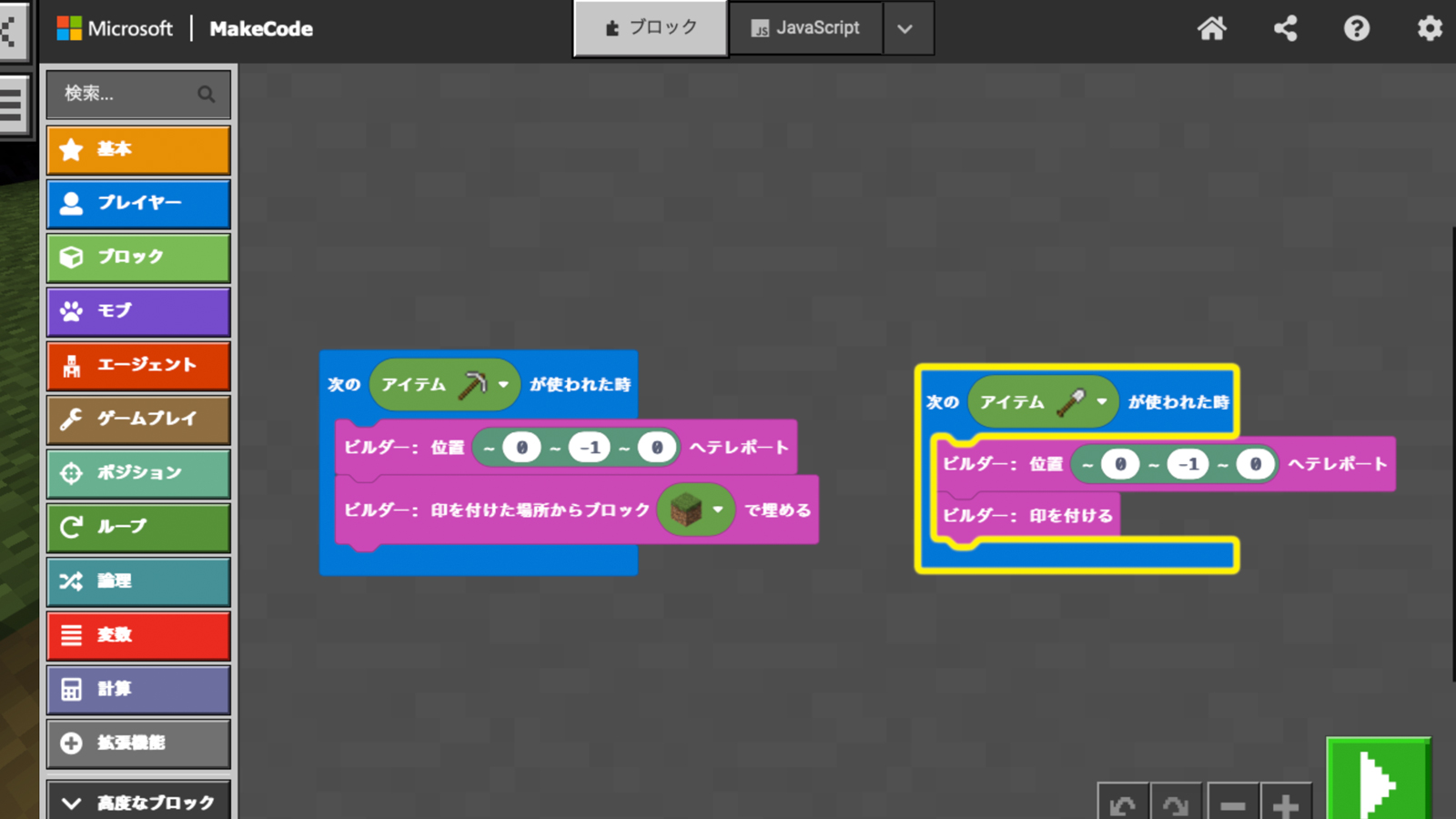This screenshot has width=1456, height=819.
Task: Open the ブロック toolbox category
Action: (x=138, y=257)
